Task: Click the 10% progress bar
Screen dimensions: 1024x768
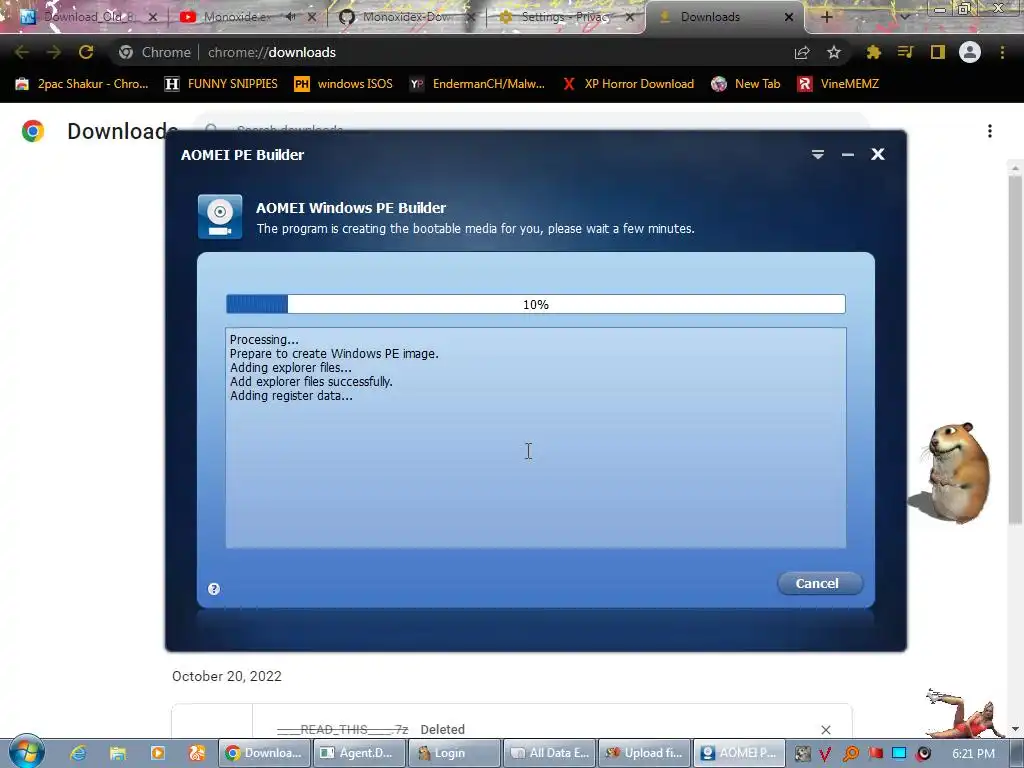Action: pyautogui.click(x=536, y=304)
